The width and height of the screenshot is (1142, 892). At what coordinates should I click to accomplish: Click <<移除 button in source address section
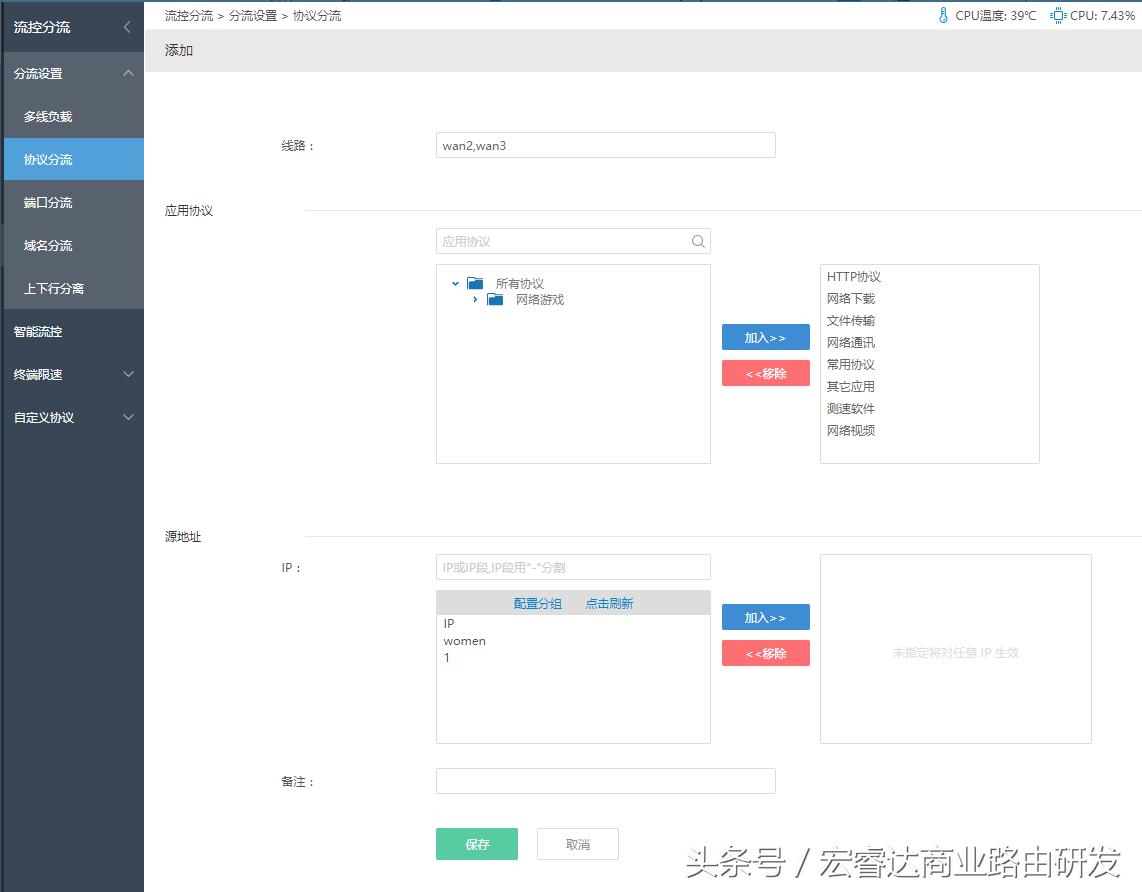click(765, 653)
